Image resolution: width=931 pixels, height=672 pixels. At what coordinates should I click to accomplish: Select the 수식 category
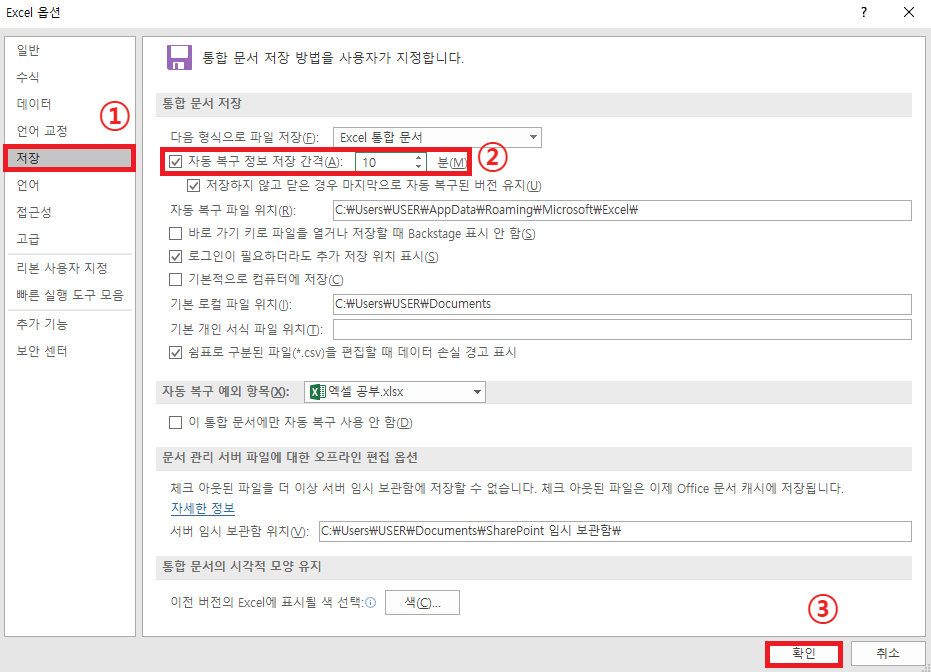point(69,77)
